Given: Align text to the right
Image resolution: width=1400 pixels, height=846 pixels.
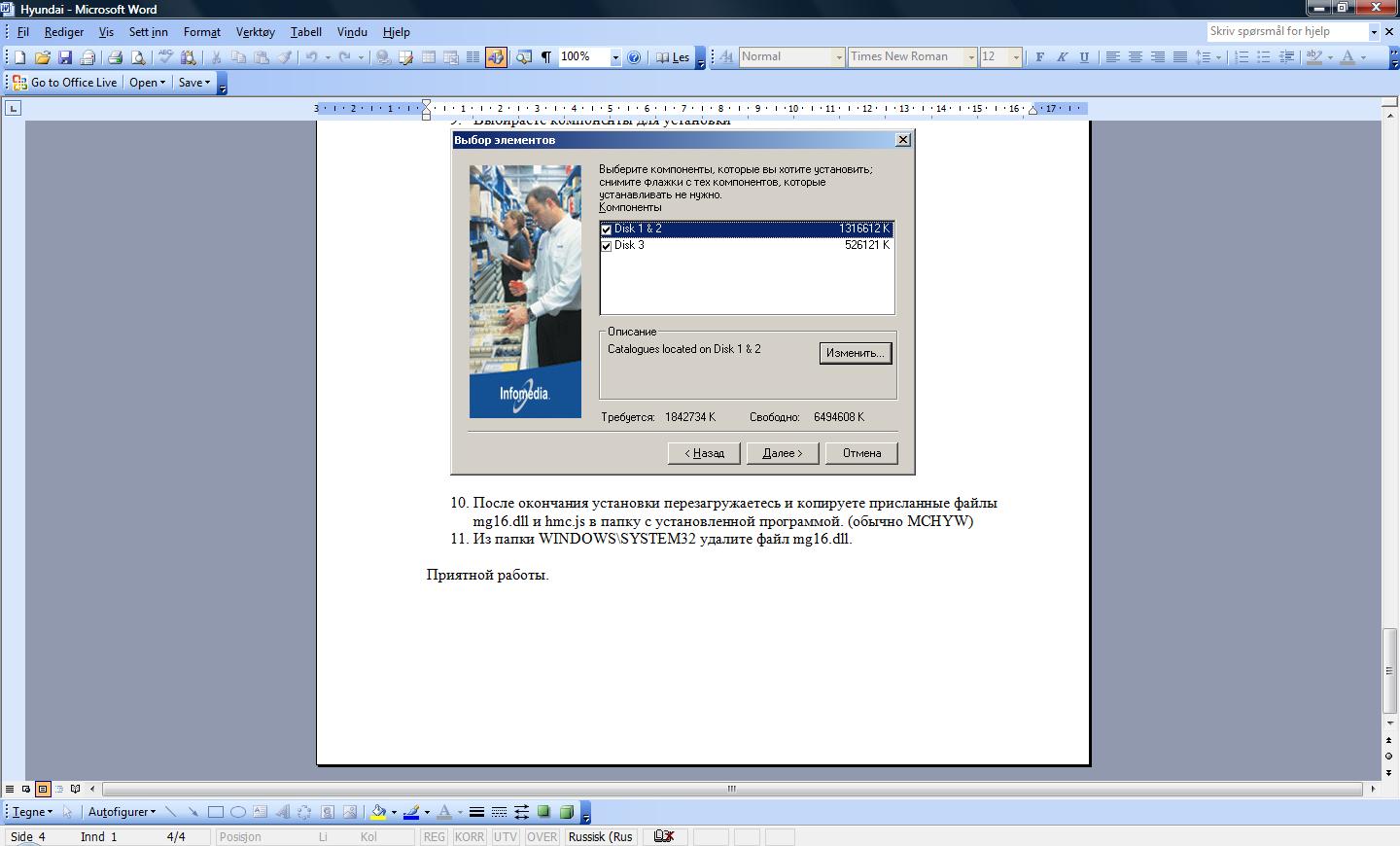Looking at the screenshot, I should point(1157,57).
